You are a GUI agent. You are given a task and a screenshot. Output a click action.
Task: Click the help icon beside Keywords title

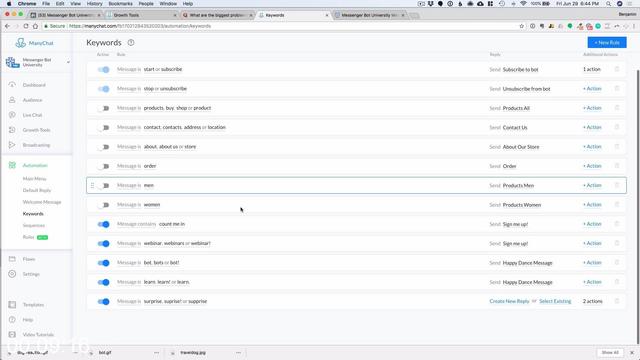pos(131,42)
